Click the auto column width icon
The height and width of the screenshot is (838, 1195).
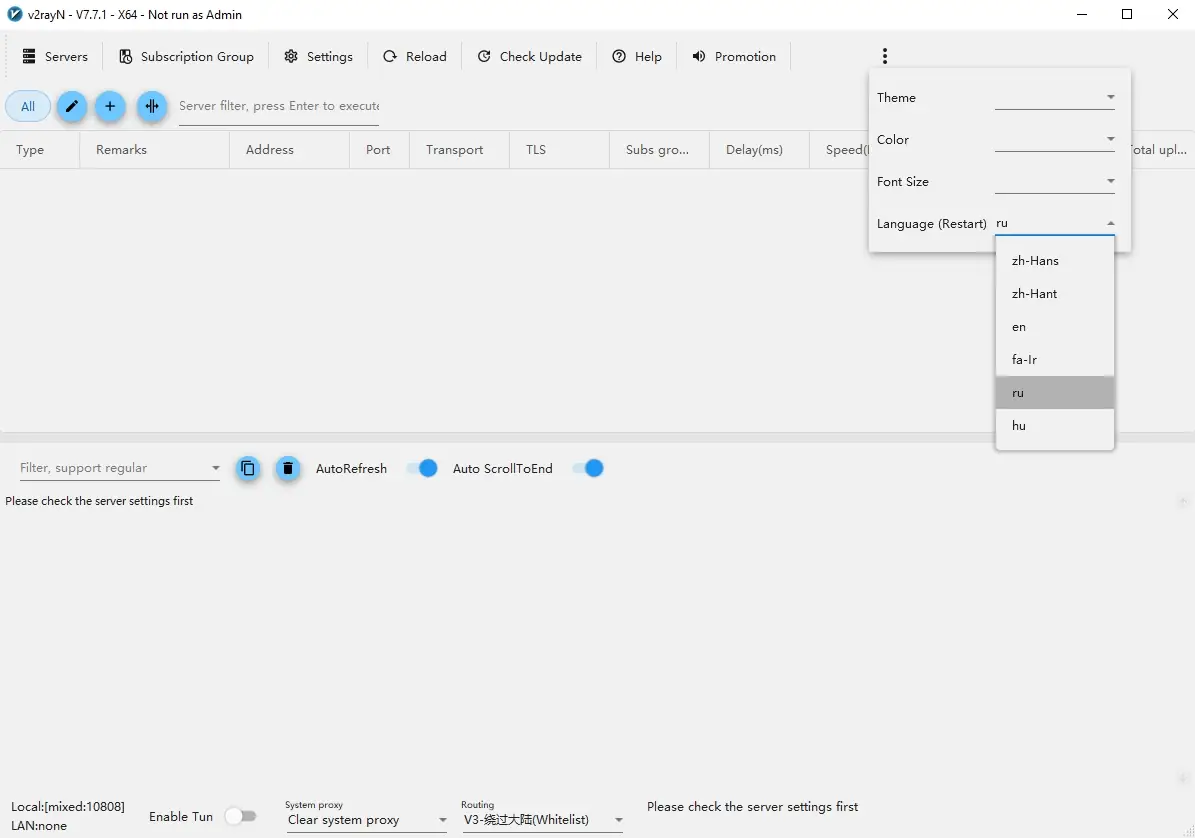[x=152, y=107]
